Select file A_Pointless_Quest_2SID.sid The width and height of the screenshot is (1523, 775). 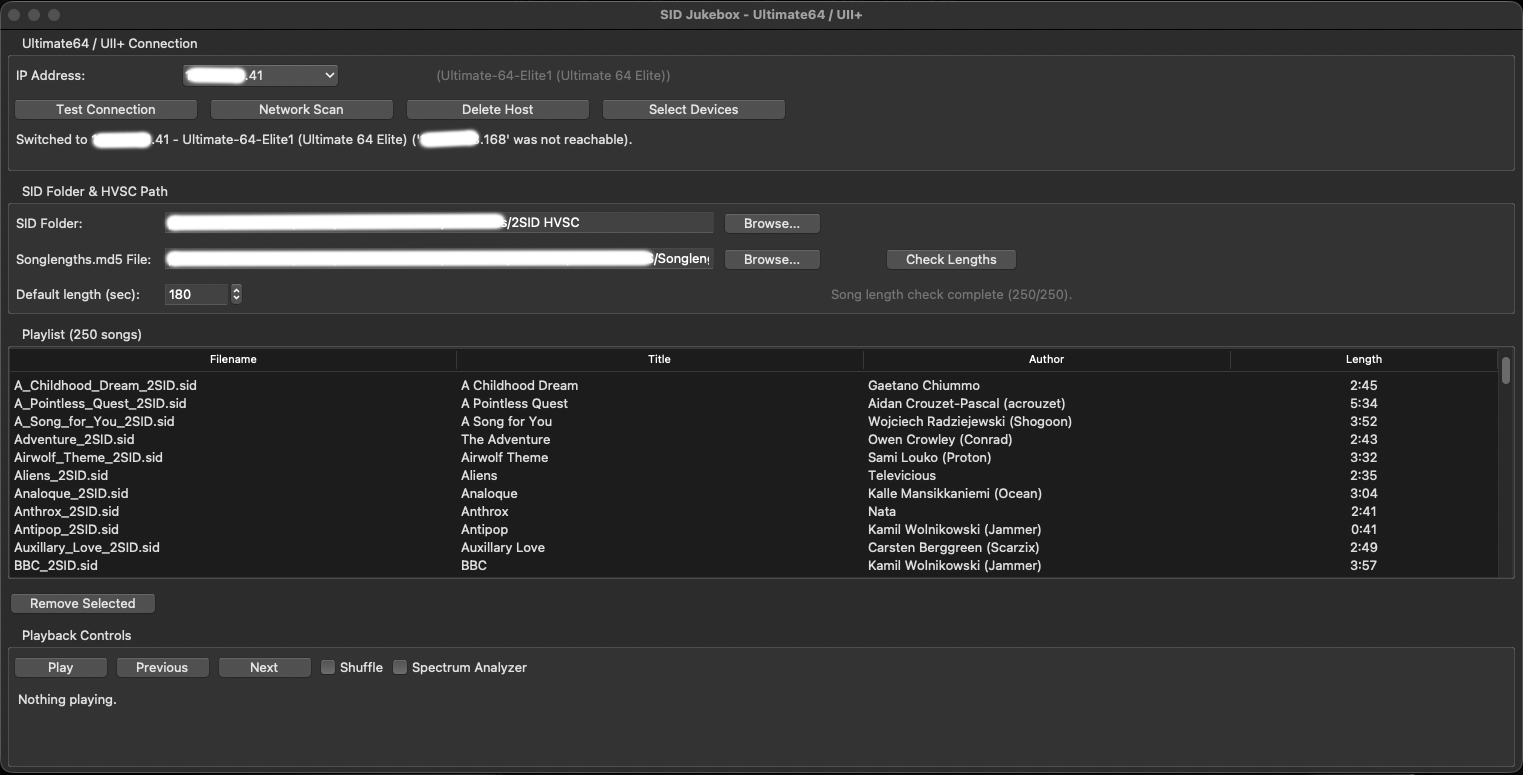[100, 403]
